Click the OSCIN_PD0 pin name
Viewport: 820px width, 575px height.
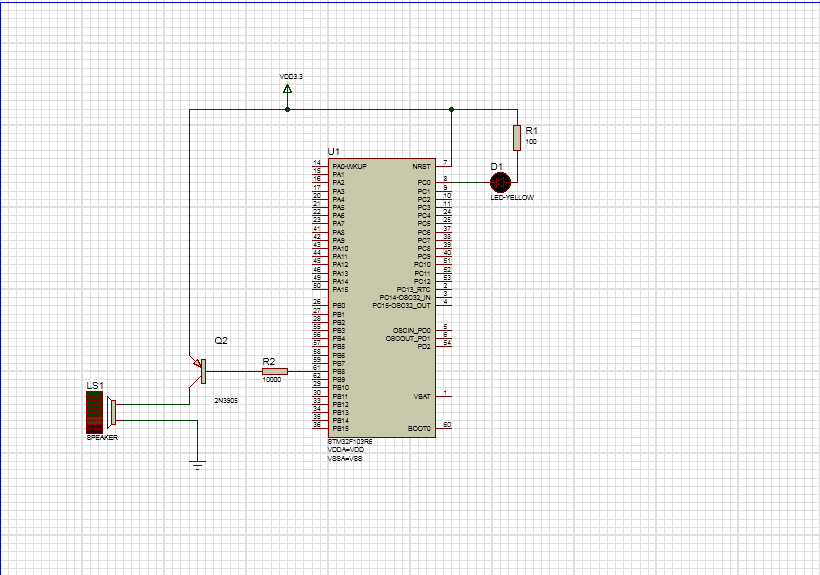[x=412, y=330]
